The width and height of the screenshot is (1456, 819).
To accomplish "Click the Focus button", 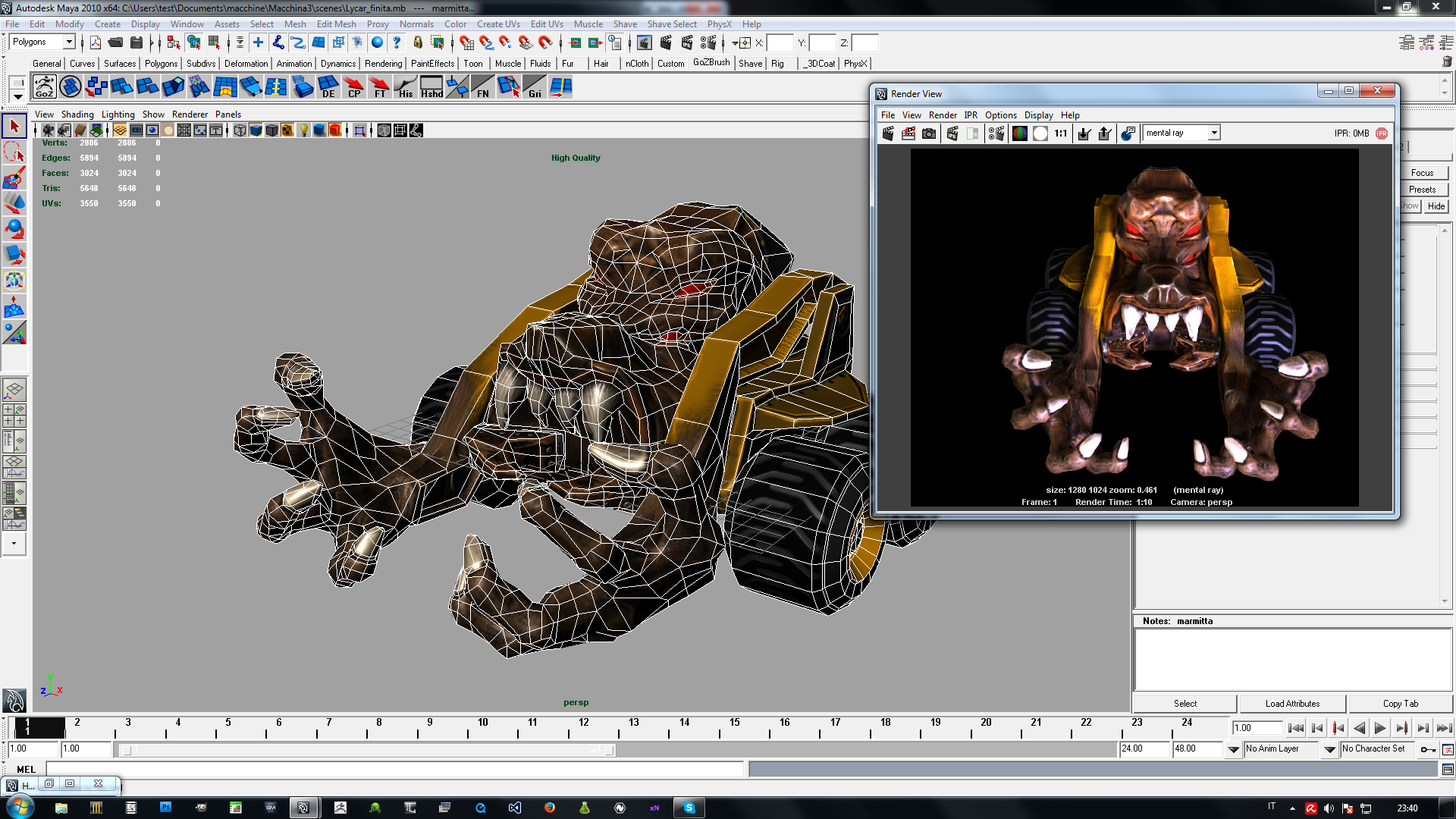I will click(x=1422, y=173).
